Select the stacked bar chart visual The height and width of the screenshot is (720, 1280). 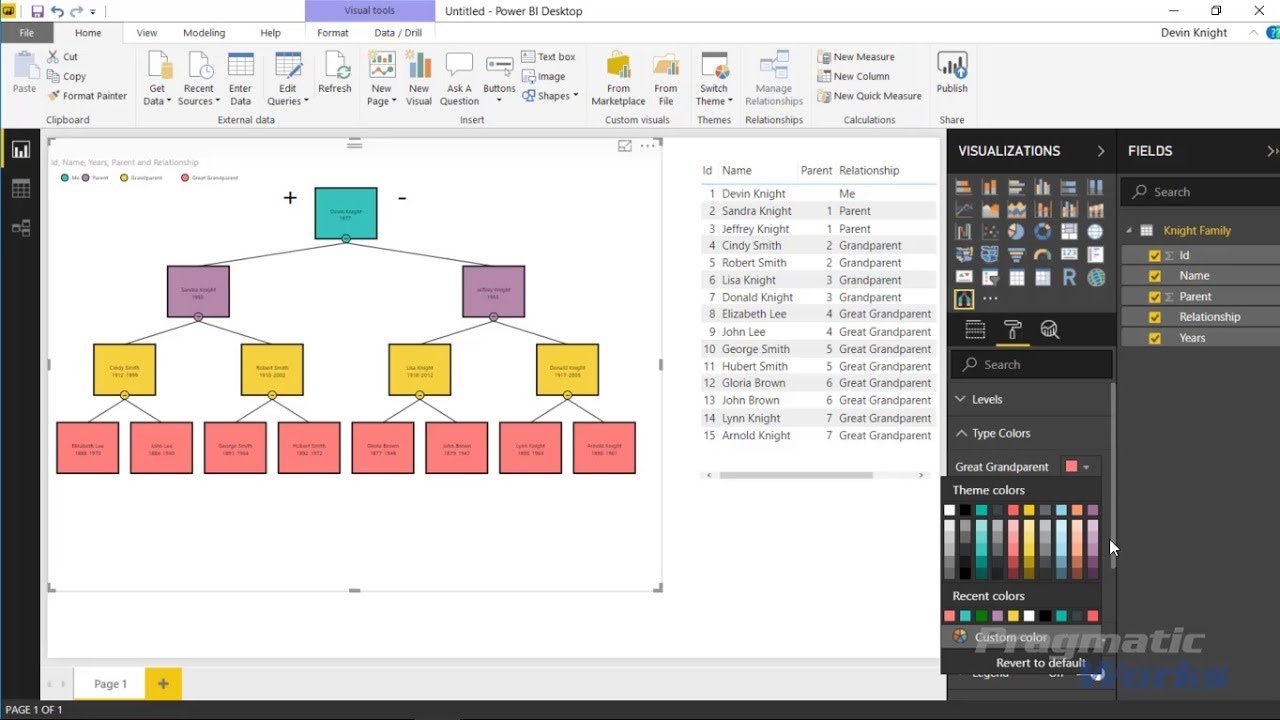click(964, 187)
